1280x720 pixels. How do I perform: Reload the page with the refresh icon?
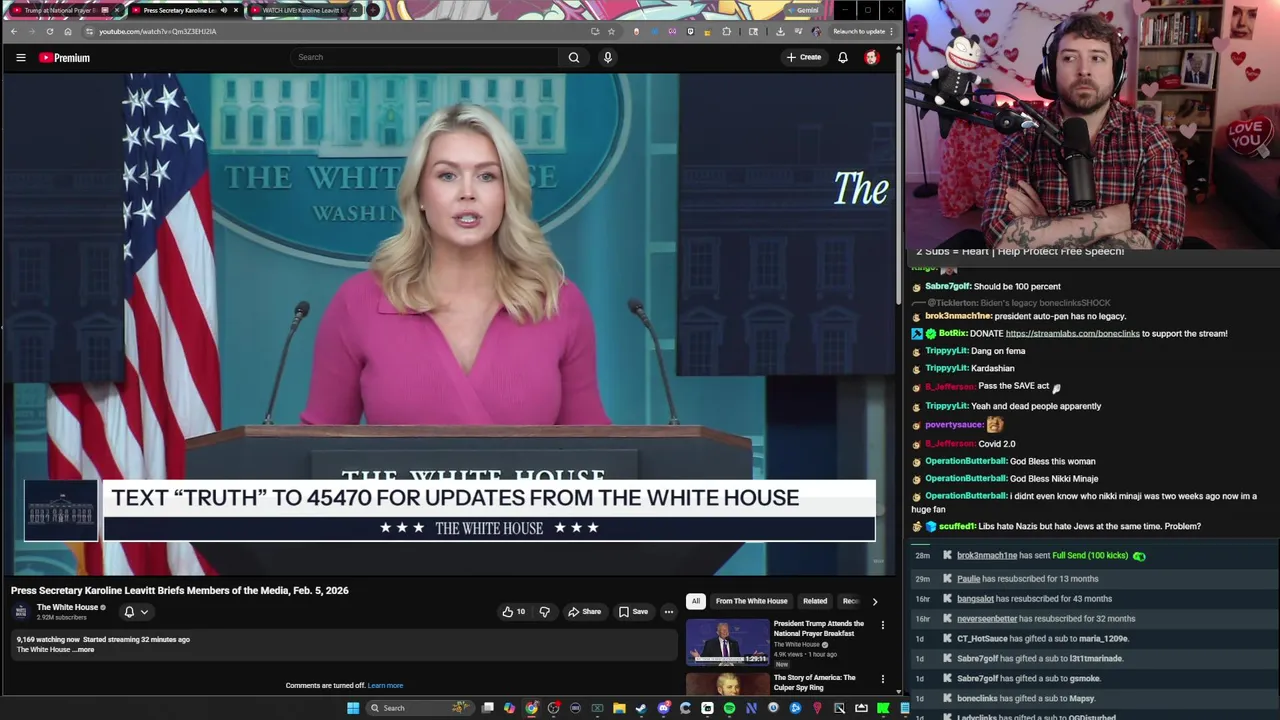[49, 31]
